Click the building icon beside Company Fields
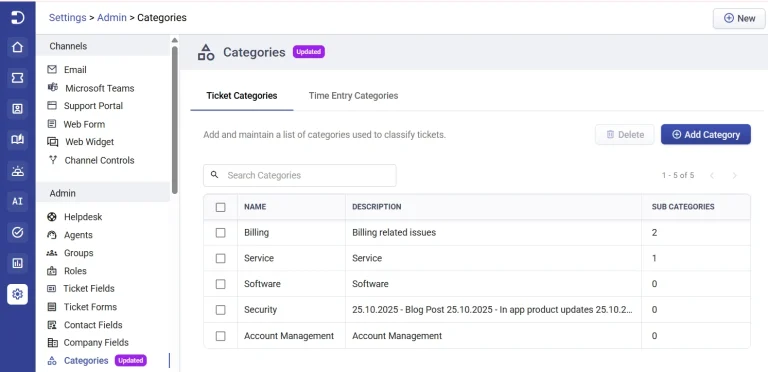Viewport: 768px width, 372px height. point(52,343)
